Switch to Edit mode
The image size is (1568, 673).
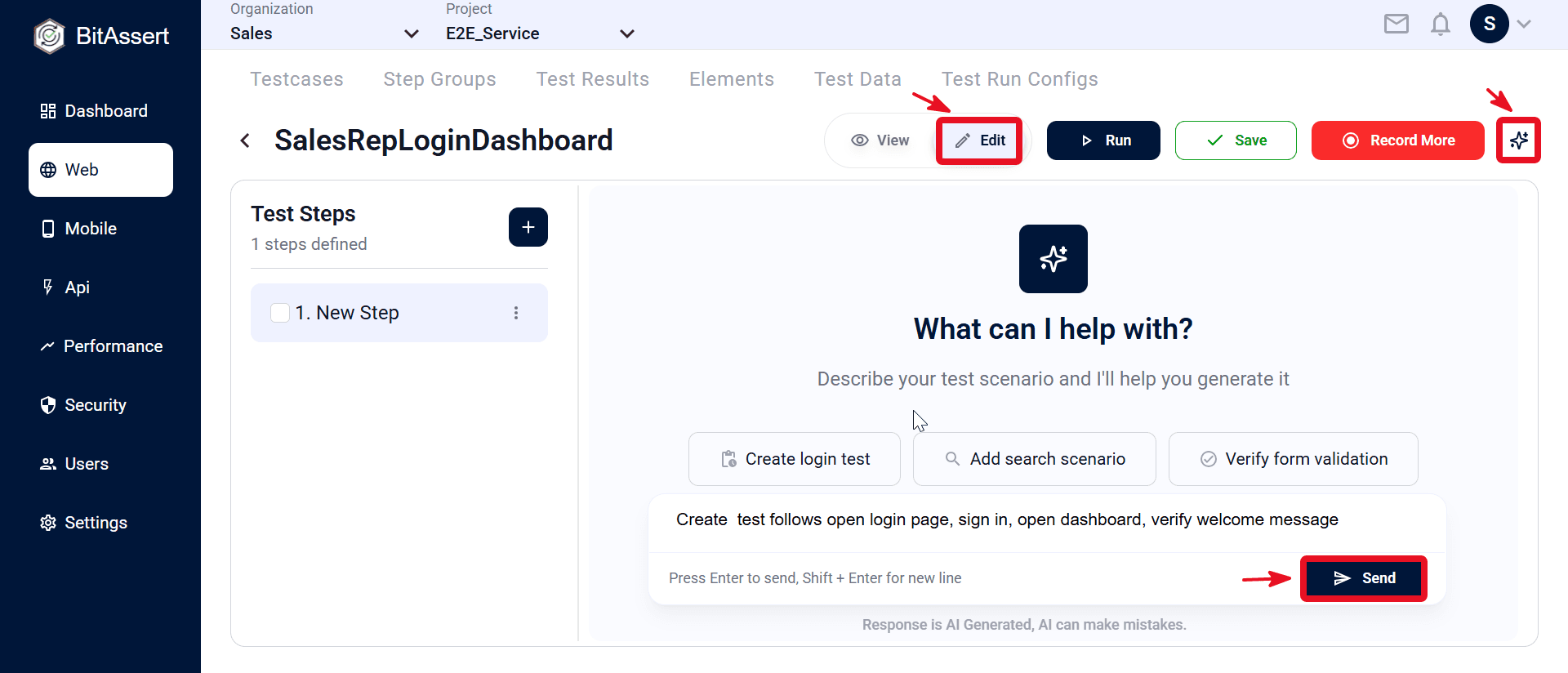[x=979, y=140]
